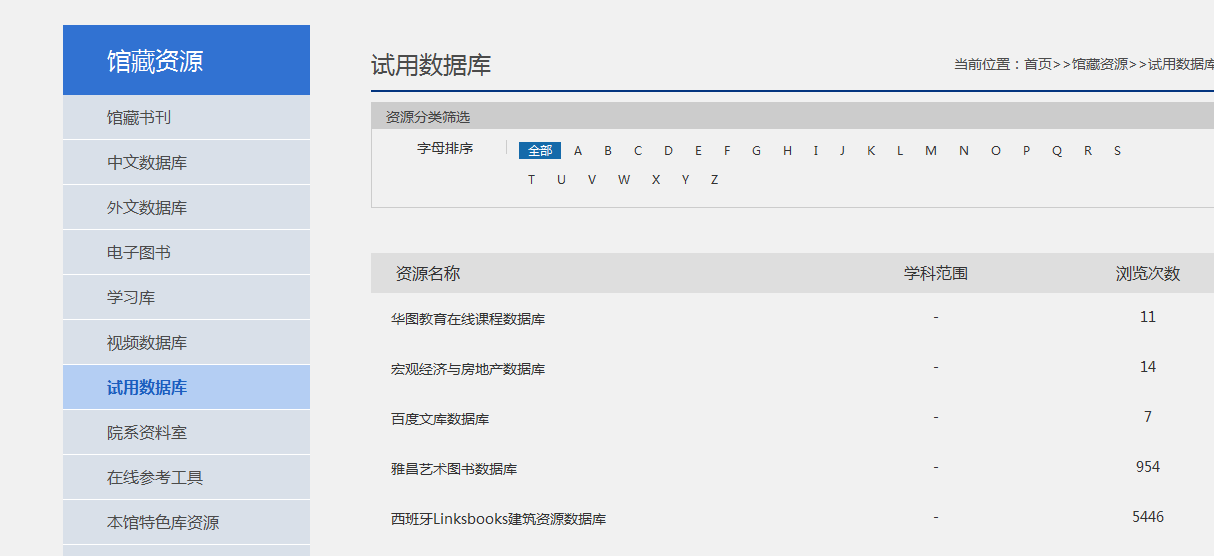Filter resources by letter A

(x=578, y=151)
